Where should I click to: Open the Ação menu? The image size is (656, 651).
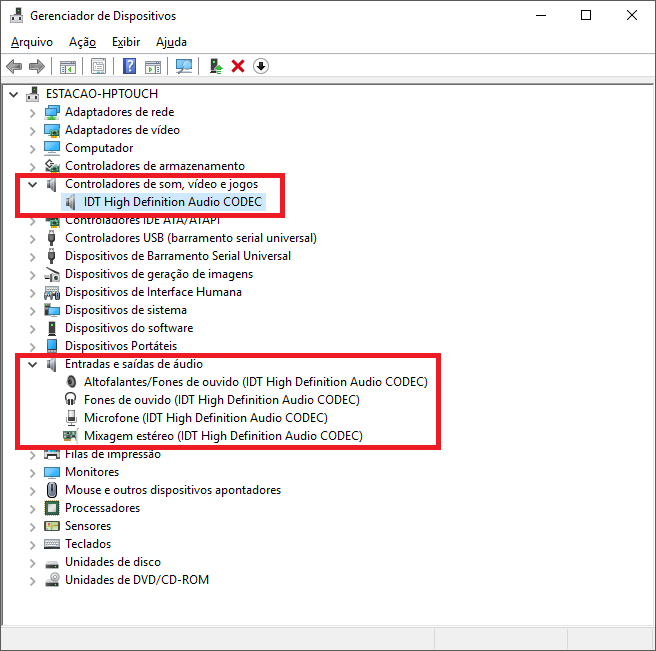point(82,42)
